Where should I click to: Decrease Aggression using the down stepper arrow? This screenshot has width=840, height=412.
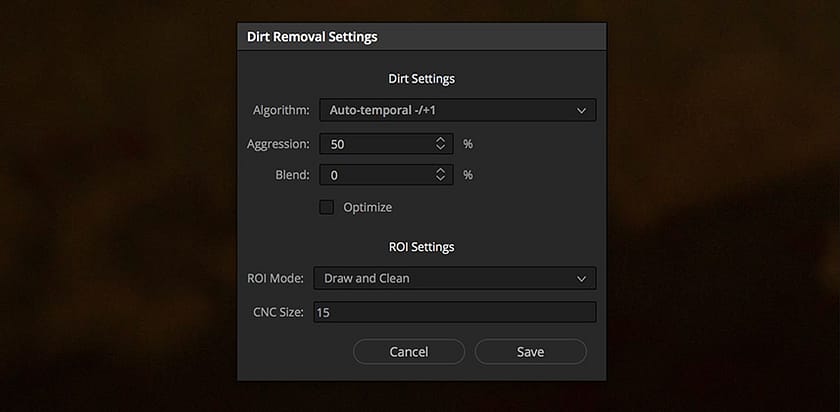click(440, 148)
